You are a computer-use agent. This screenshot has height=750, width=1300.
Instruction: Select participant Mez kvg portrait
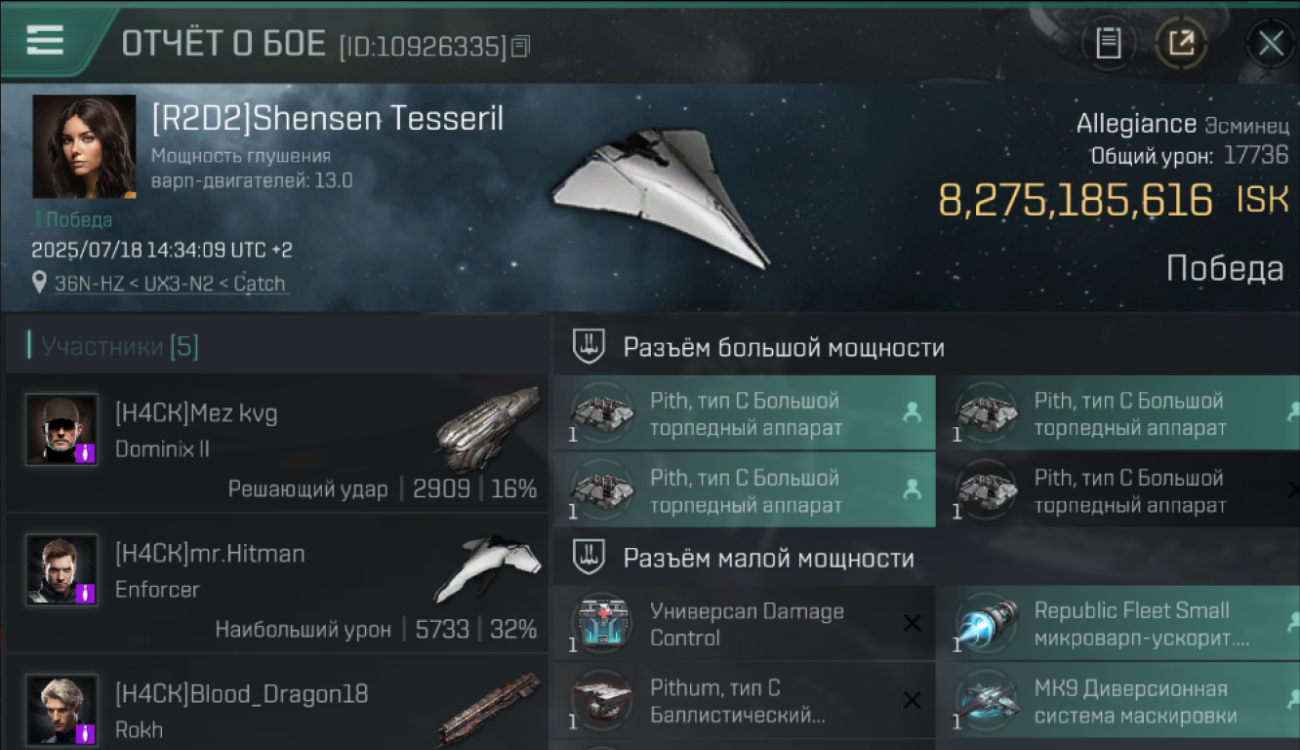point(62,429)
